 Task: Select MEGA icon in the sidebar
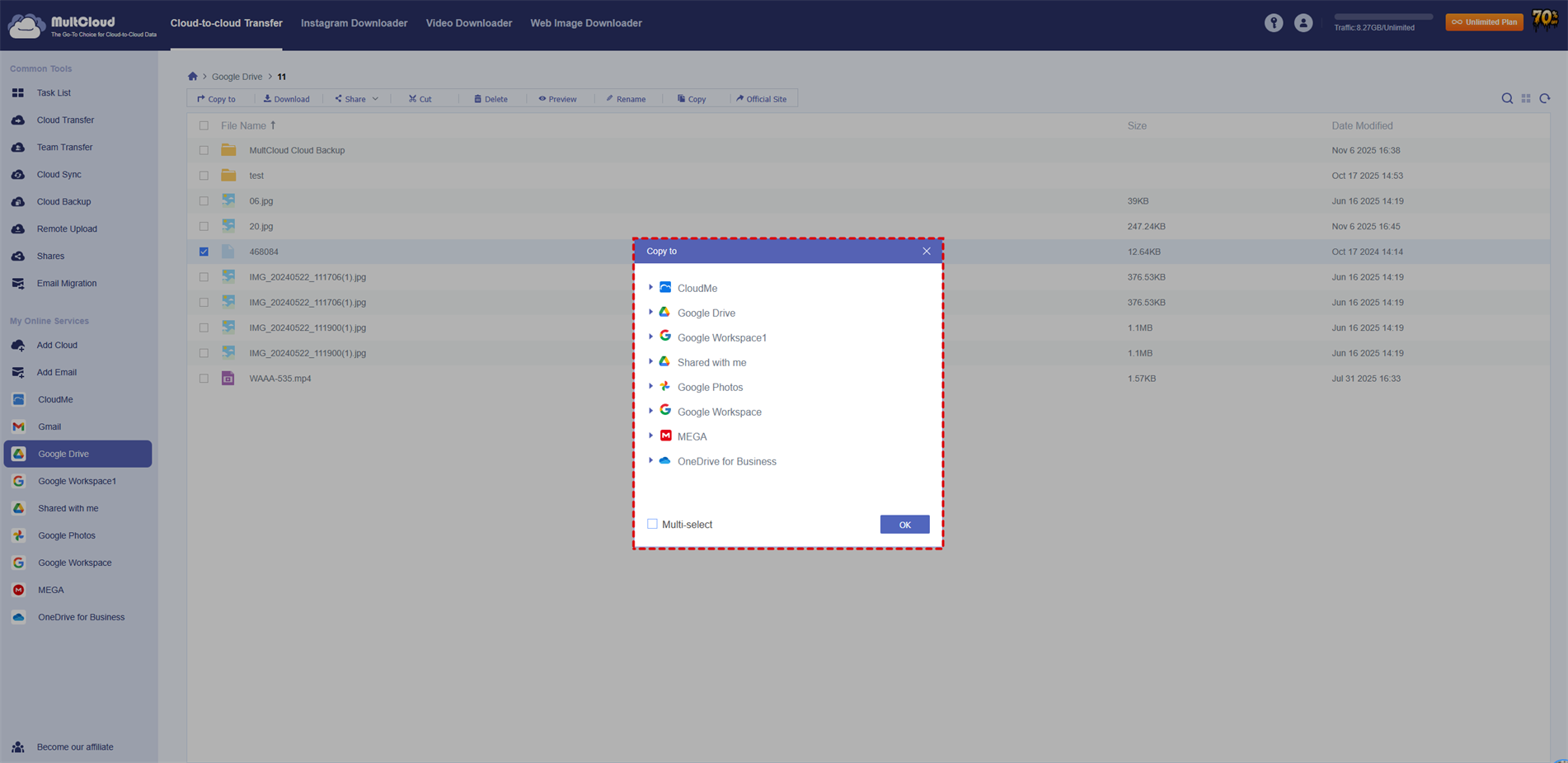point(19,591)
